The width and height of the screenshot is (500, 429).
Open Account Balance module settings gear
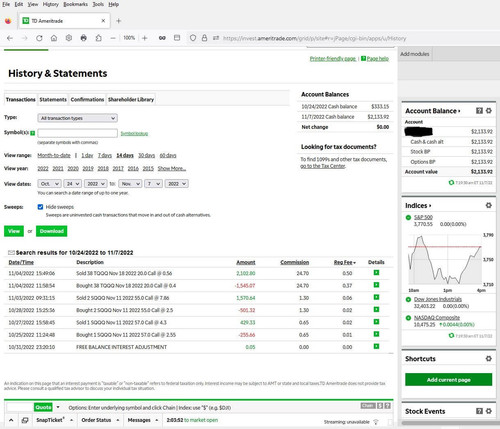click(x=489, y=111)
